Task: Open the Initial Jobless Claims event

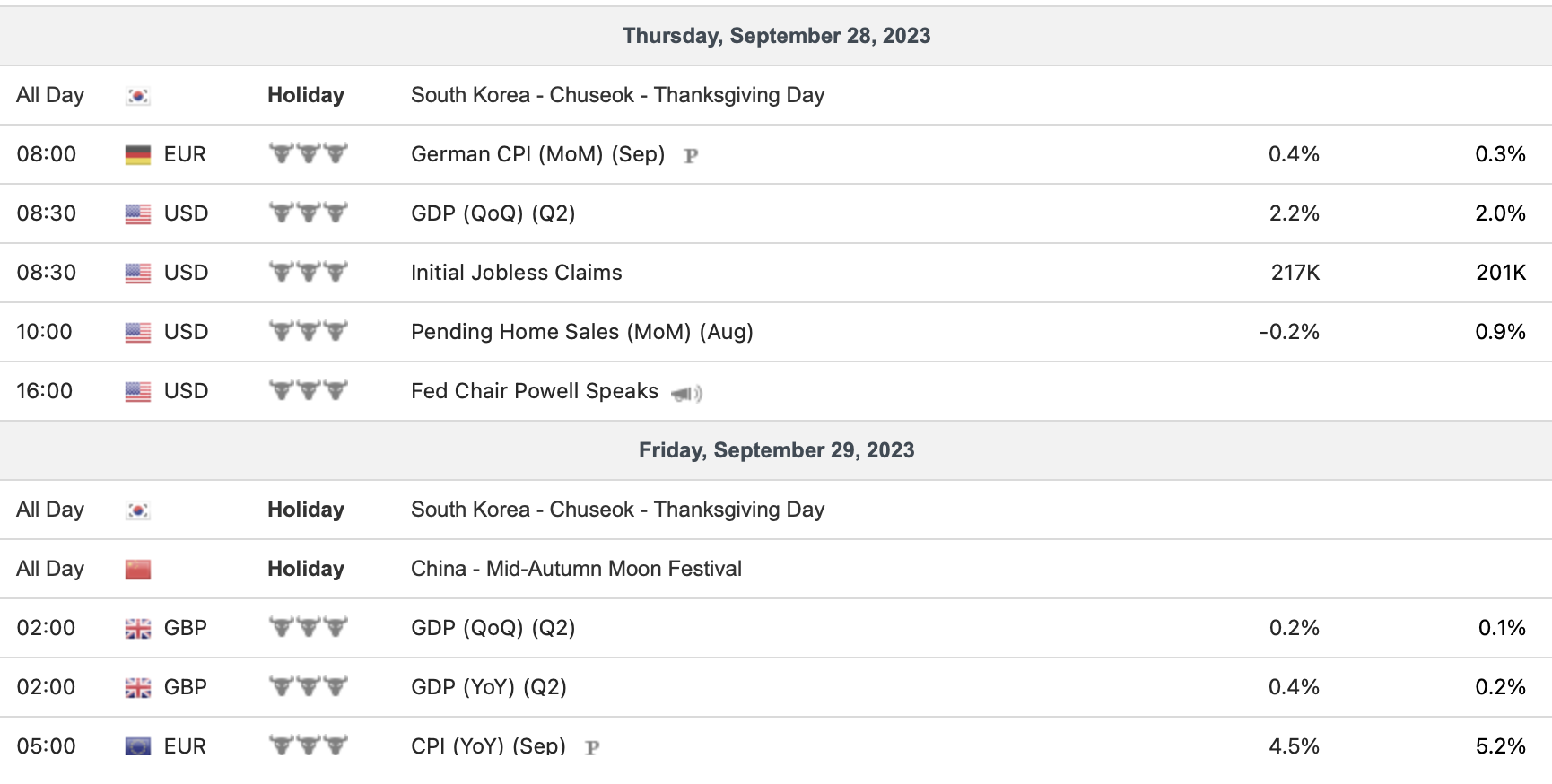Action: pyautogui.click(x=516, y=273)
